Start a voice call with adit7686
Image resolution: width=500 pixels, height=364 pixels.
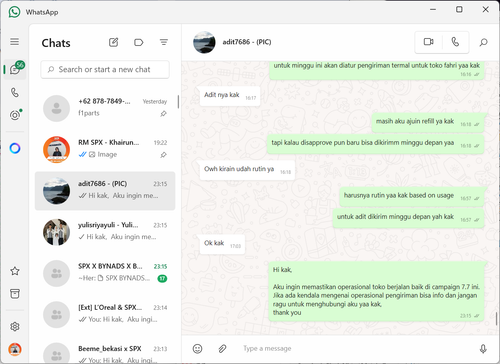click(x=455, y=42)
